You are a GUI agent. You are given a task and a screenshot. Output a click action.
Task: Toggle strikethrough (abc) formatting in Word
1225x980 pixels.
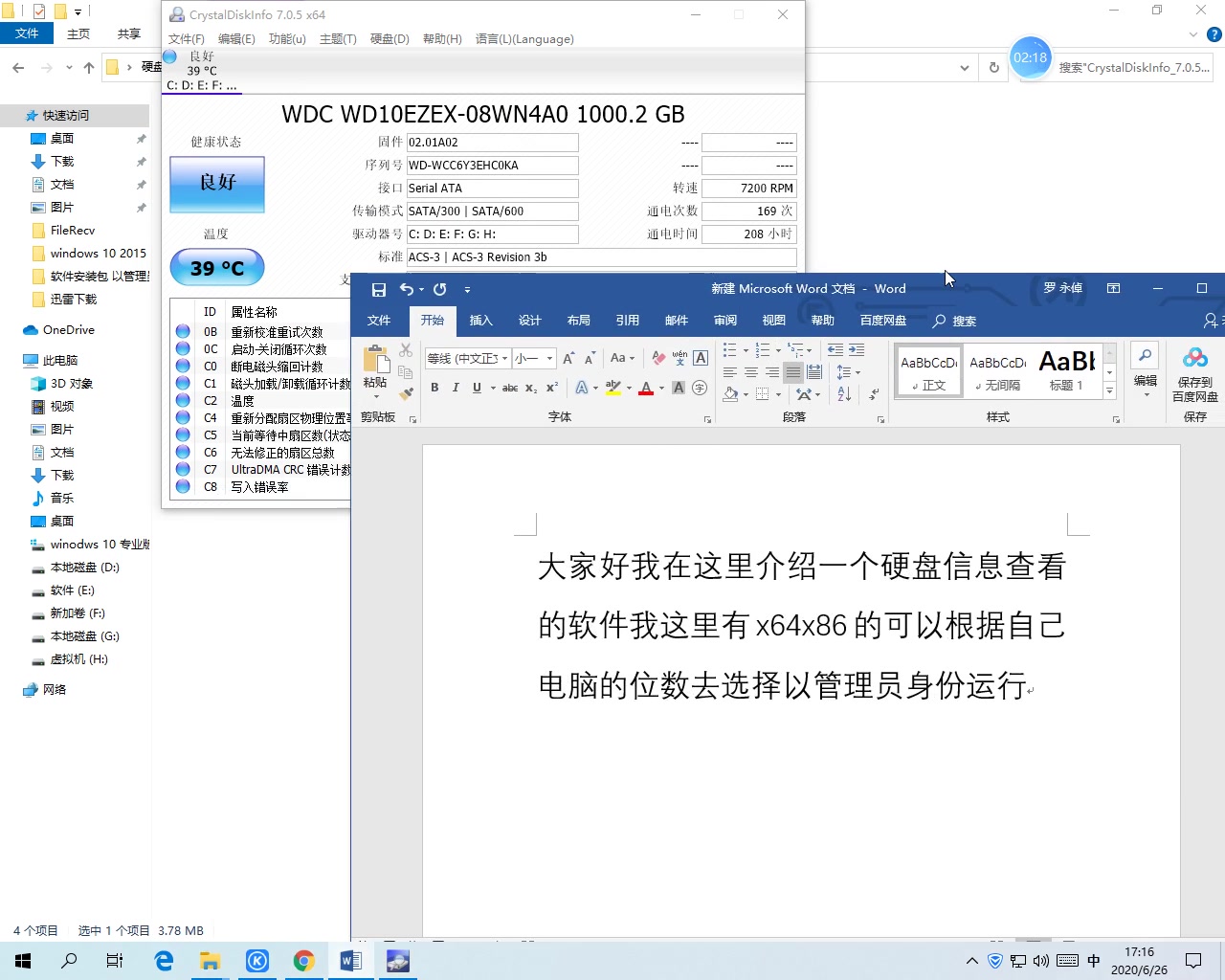point(510,388)
